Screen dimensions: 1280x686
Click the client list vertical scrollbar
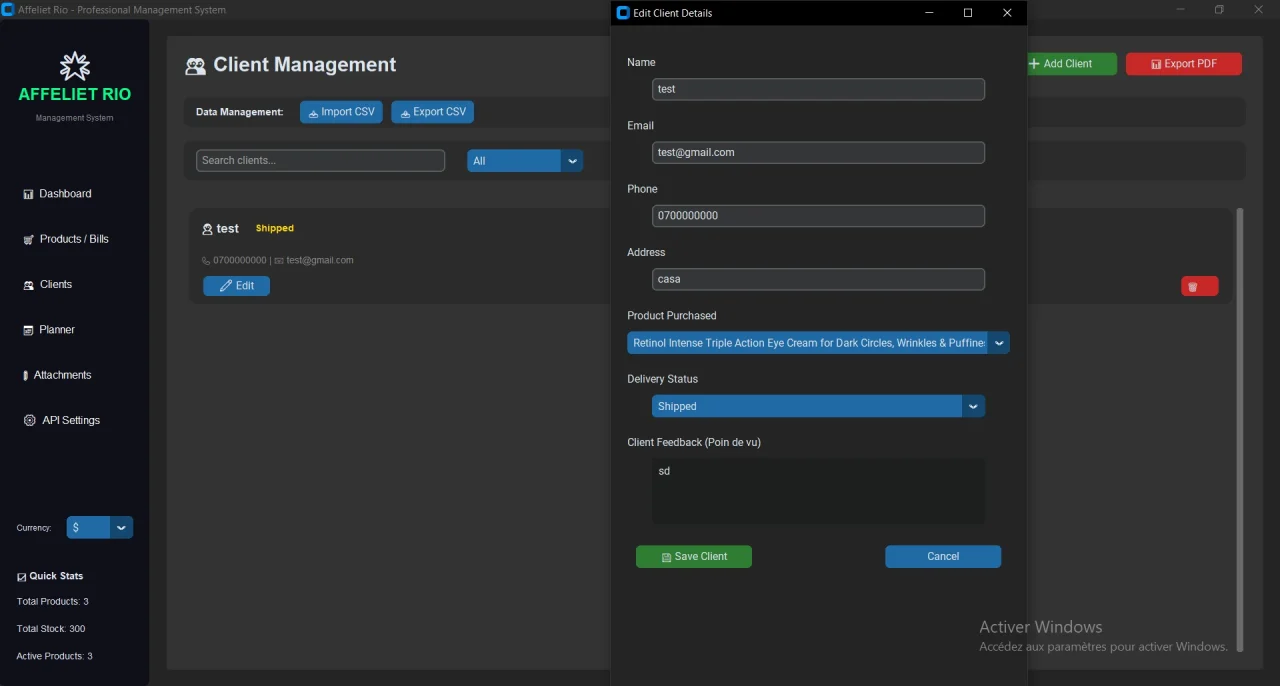pyautogui.click(x=1240, y=430)
